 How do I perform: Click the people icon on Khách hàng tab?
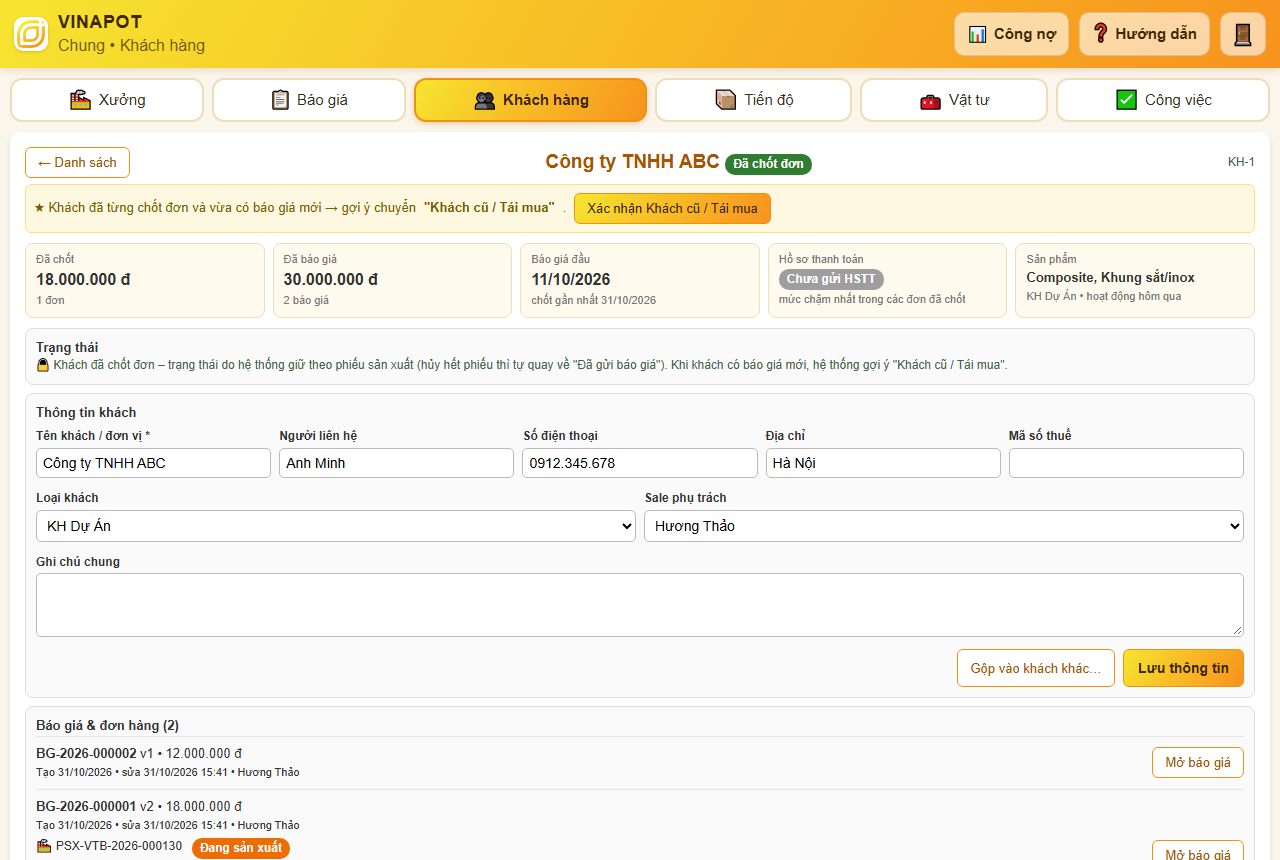[x=485, y=100]
